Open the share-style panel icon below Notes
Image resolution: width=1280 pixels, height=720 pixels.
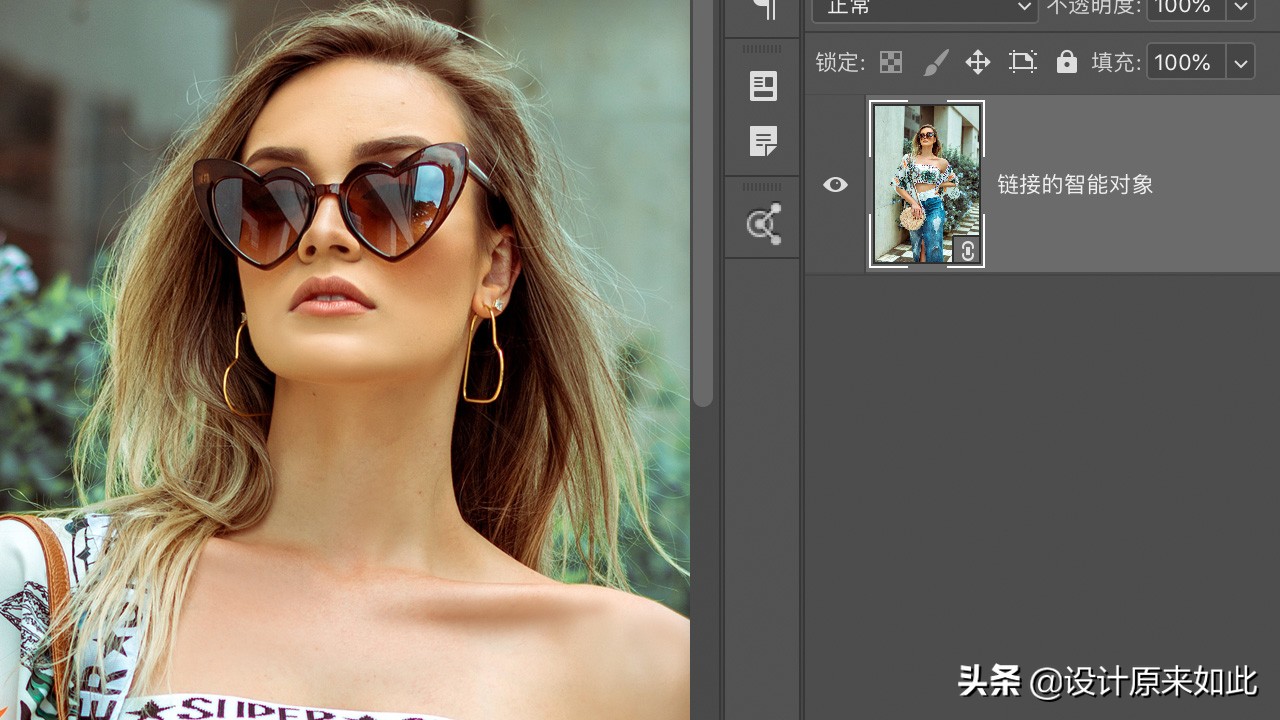tap(764, 224)
